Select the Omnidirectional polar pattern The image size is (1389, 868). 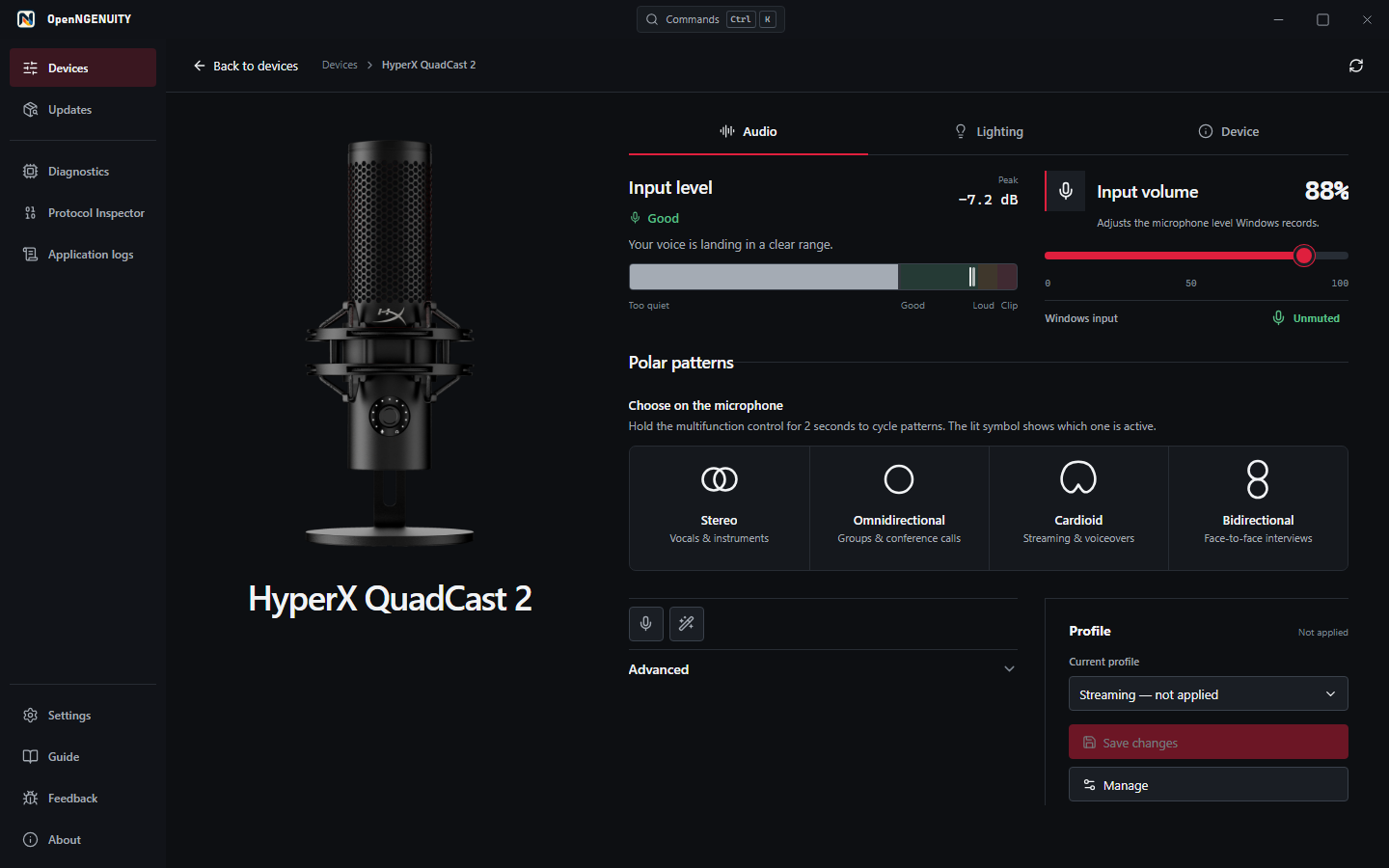click(x=899, y=508)
